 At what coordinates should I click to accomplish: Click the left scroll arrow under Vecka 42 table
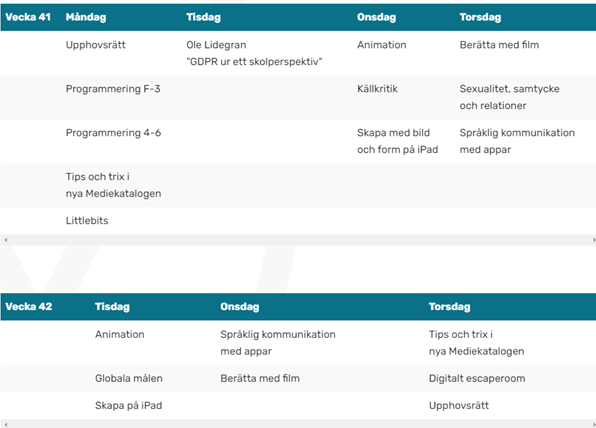click(x=5, y=424)
